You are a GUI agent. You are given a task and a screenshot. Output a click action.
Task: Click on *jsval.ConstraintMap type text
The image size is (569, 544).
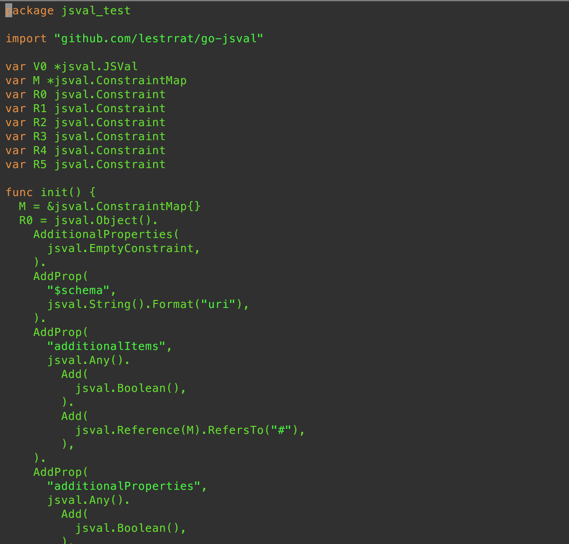(x=117, y=81)
